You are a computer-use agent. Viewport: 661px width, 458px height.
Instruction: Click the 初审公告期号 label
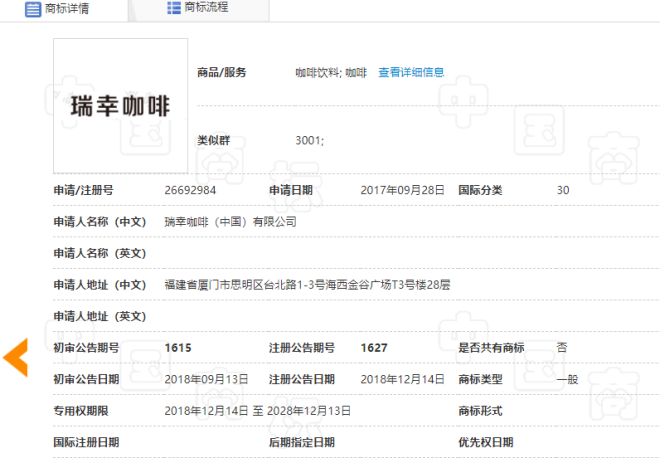(x=86, y=348)
